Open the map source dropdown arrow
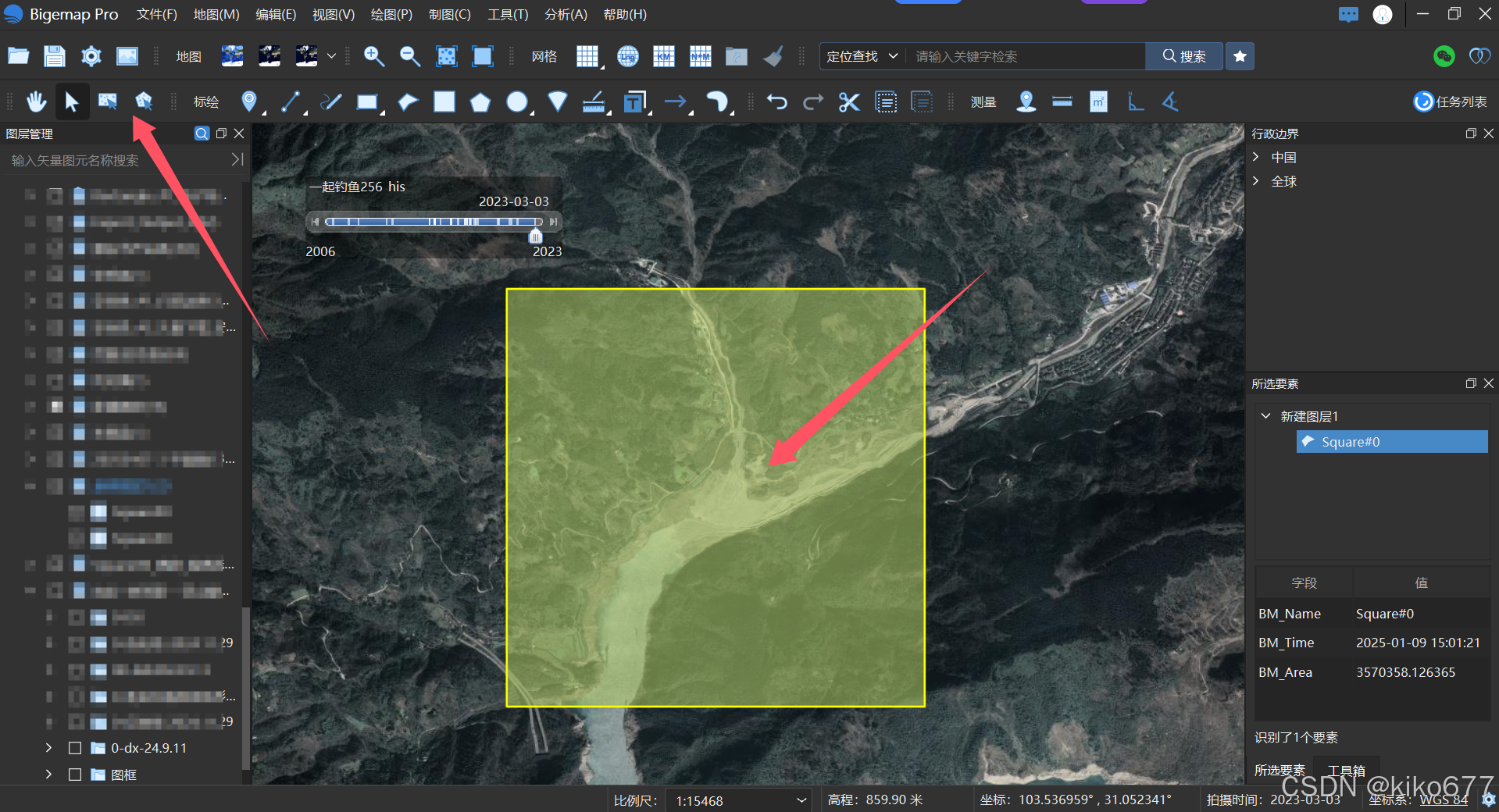Screen dimensions: 1499x812 click(331, 56)
